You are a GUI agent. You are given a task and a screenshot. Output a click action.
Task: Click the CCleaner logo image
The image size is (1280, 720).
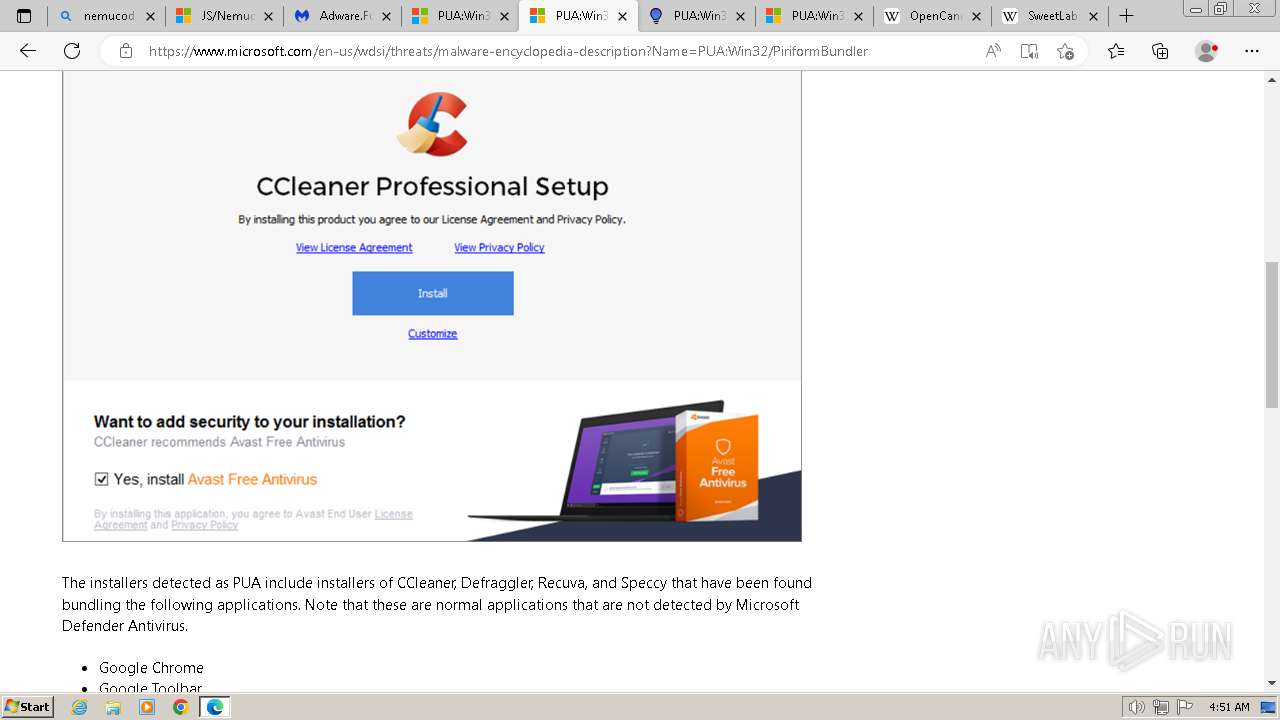coord(432,124)
